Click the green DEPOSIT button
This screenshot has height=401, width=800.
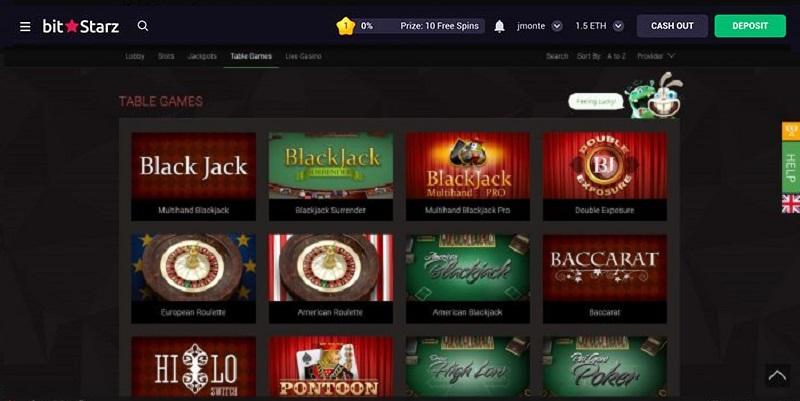click(x=750, y=26)
